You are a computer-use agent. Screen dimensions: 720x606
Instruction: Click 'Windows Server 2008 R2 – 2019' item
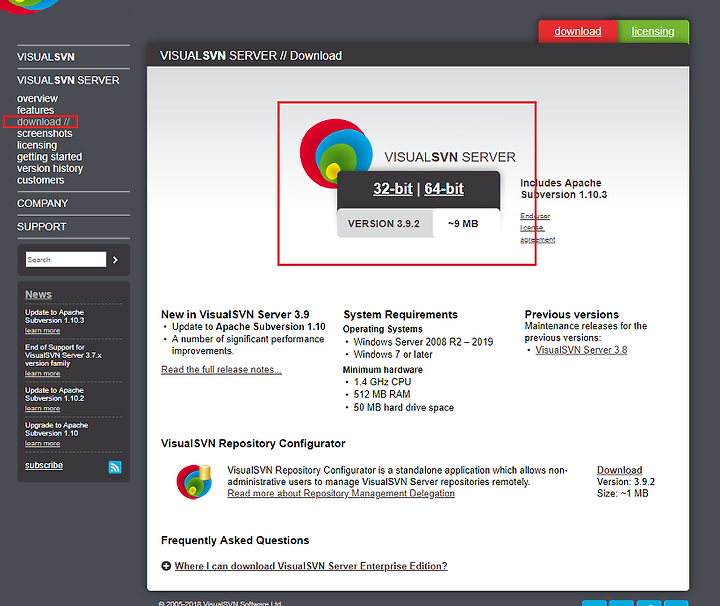[x=423, y=342]
